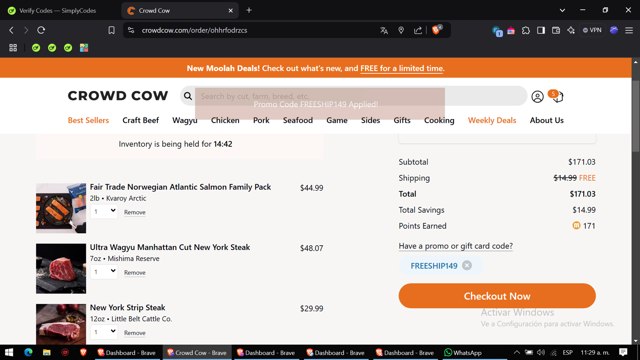Open the Windows Start menu
The width and height of the screenshot is (640, 360).
click(9, 352)
